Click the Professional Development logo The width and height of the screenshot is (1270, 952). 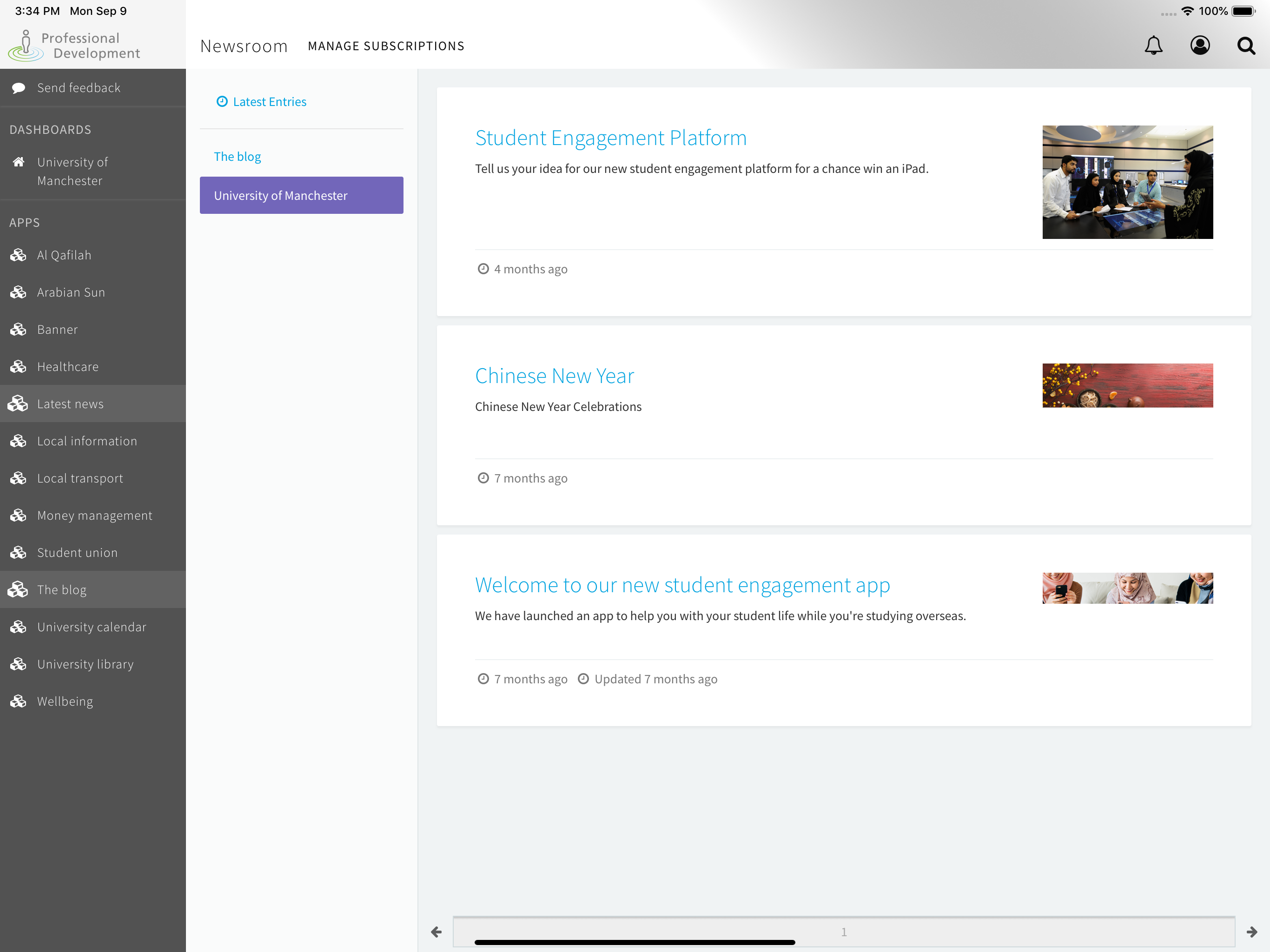(x=75, y=46)
